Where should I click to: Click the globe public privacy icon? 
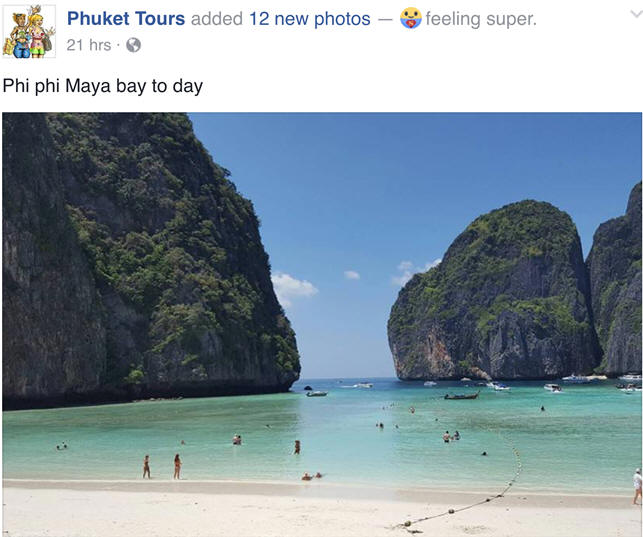click(133, 45)
